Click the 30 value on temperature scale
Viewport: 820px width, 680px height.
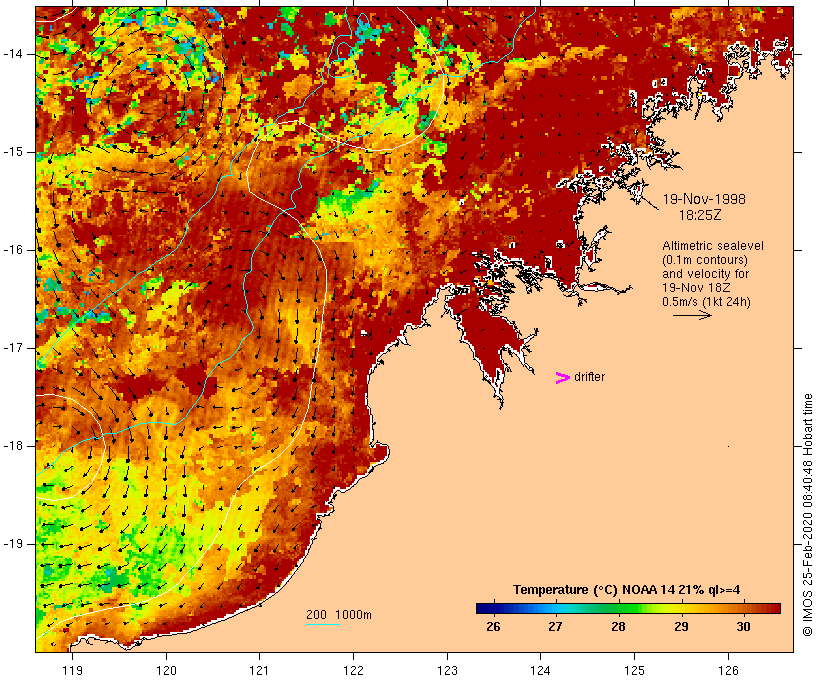click(x=744, y=627)
